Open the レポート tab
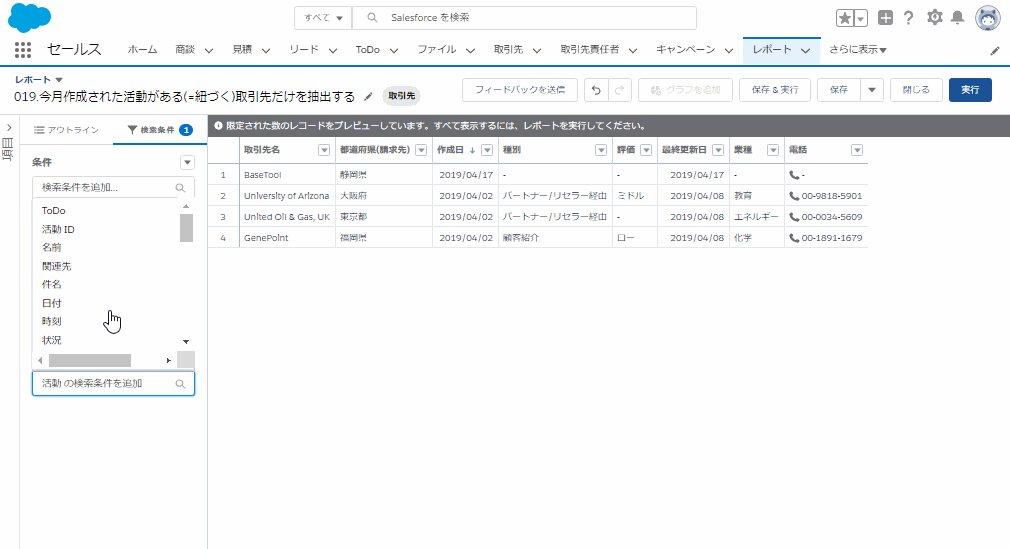This screenshot has height=549, width=1010. coord(772,50)
